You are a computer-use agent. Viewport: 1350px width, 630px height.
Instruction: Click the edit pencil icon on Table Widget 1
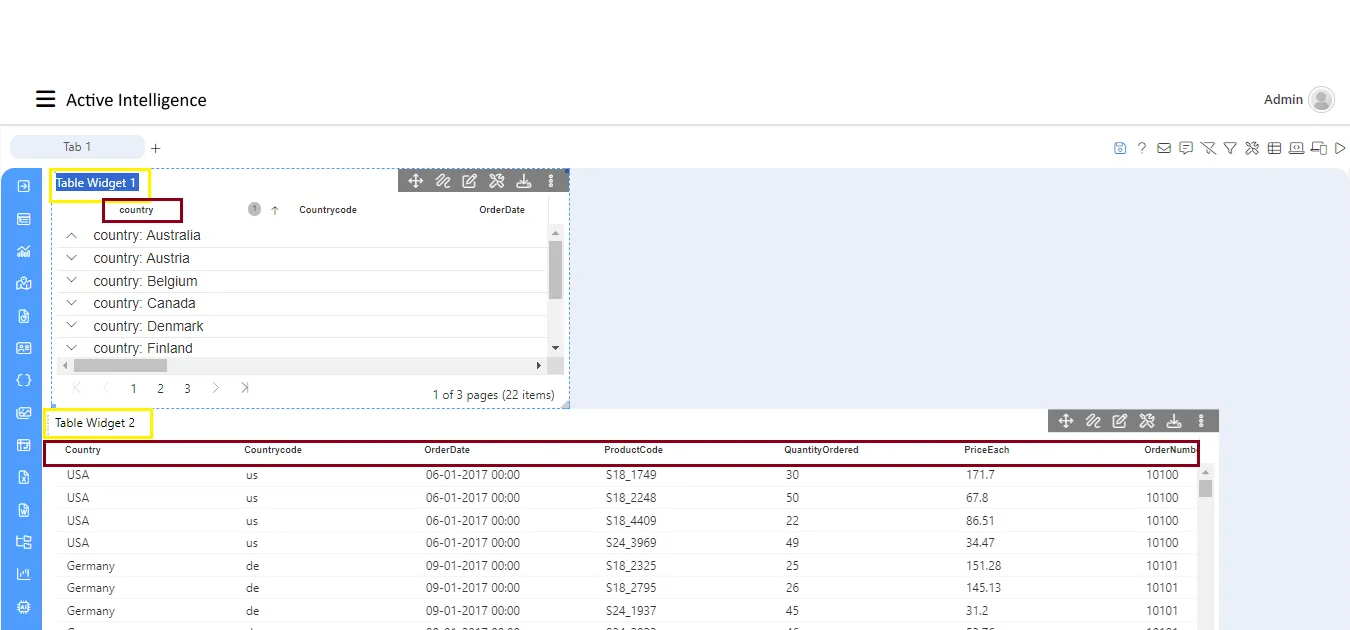[470, 181]
